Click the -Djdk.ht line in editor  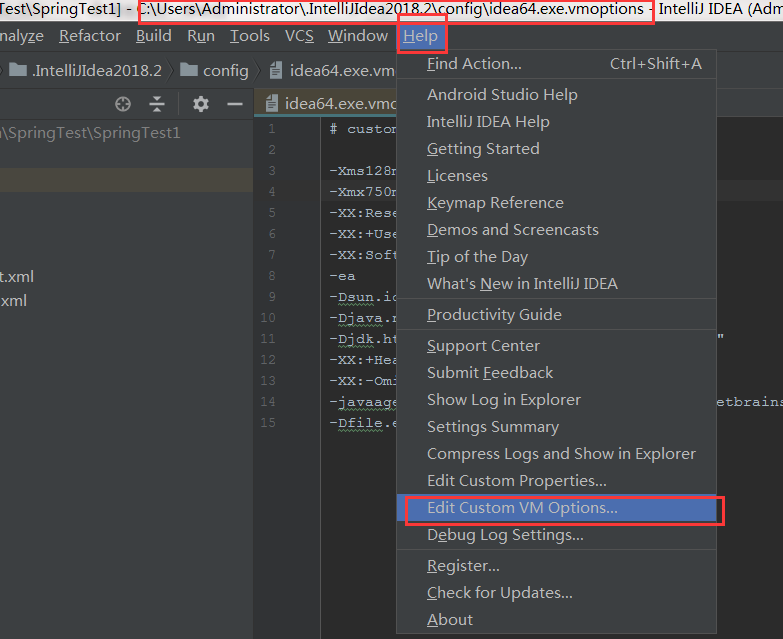[363, 339]
